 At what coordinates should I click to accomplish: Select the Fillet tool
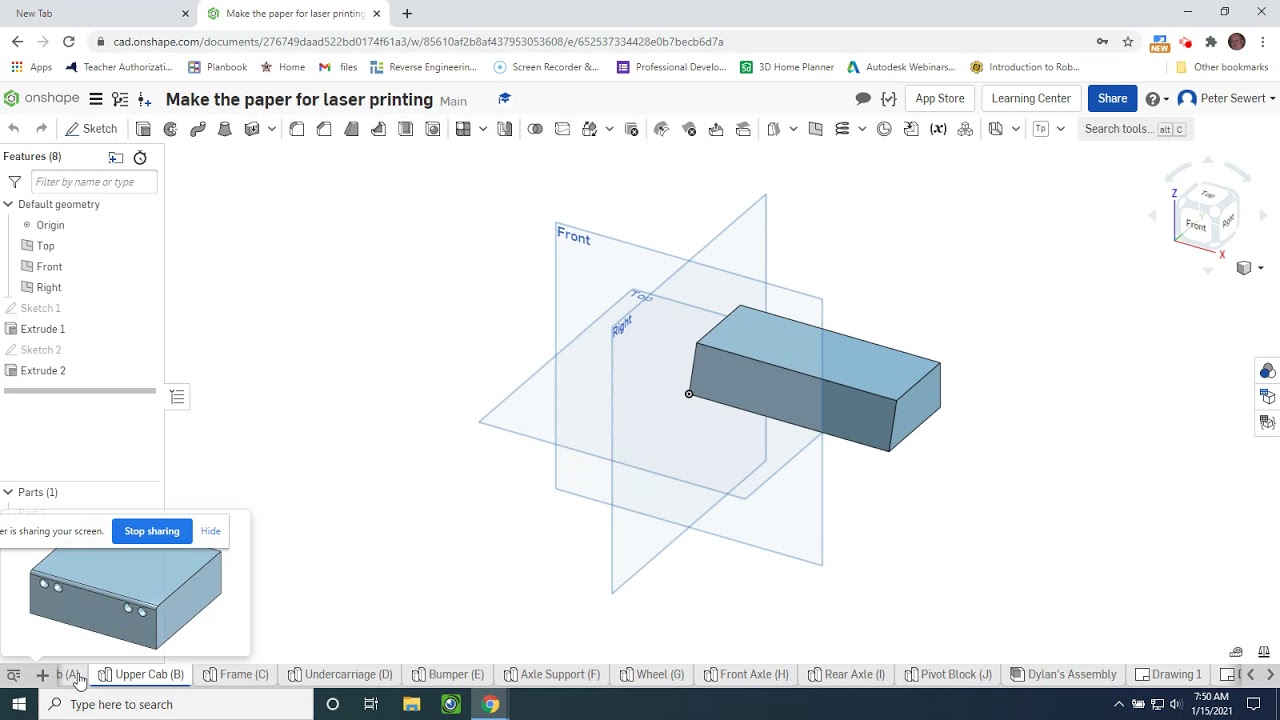297,129
